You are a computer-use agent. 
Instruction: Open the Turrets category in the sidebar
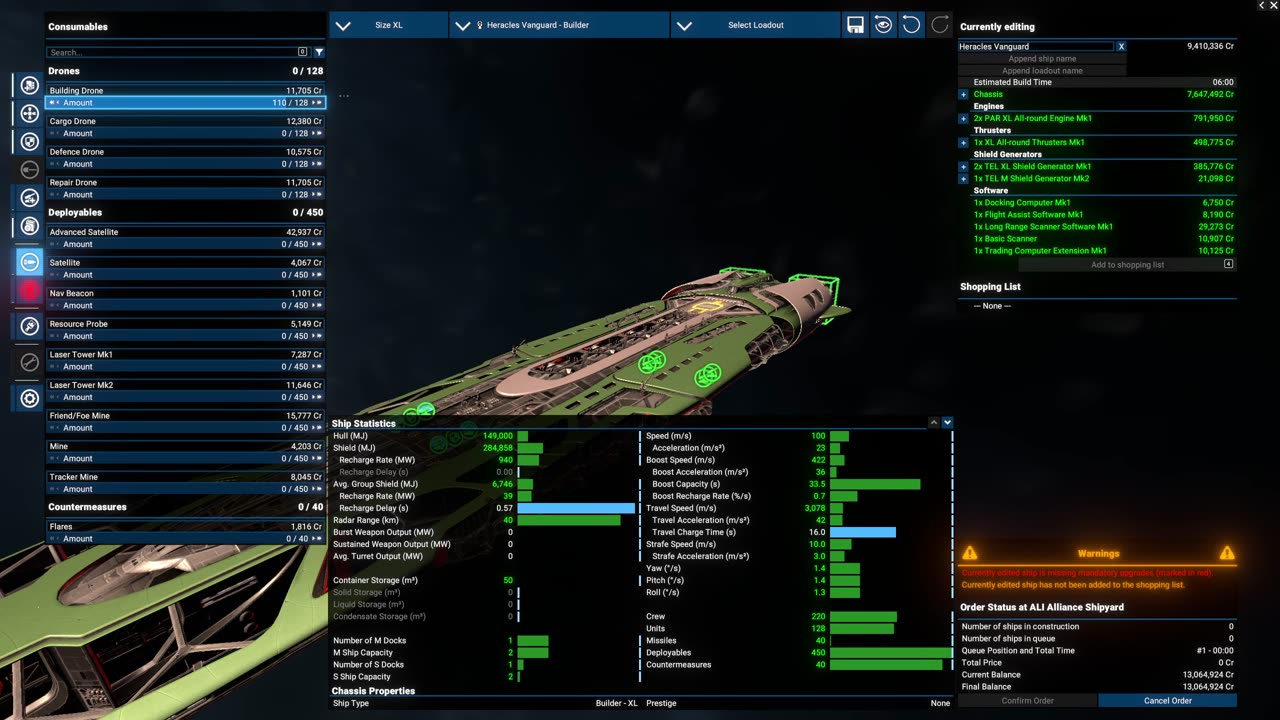30,197
